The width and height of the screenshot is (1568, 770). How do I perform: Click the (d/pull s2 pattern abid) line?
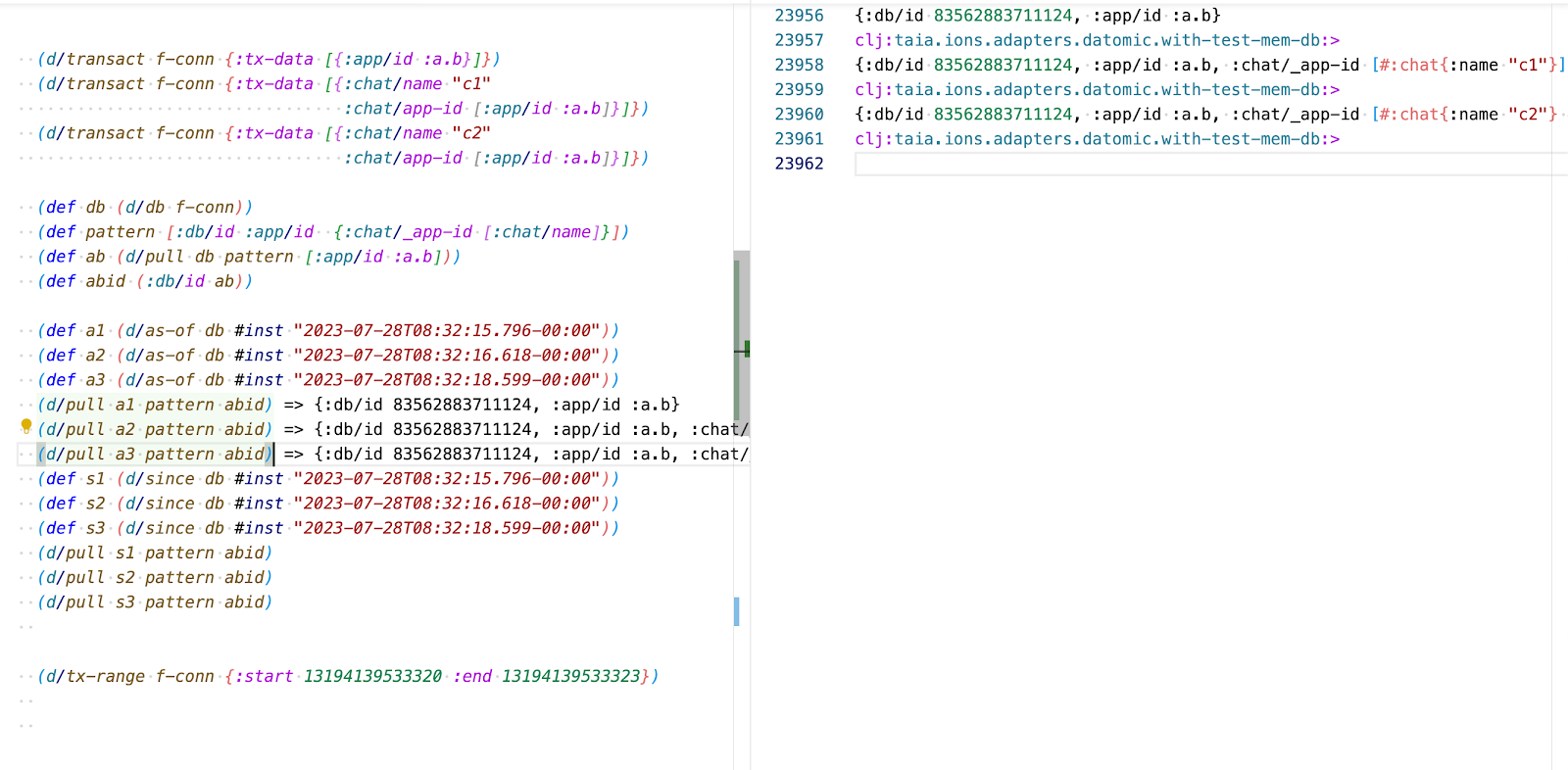pos(155,578)
